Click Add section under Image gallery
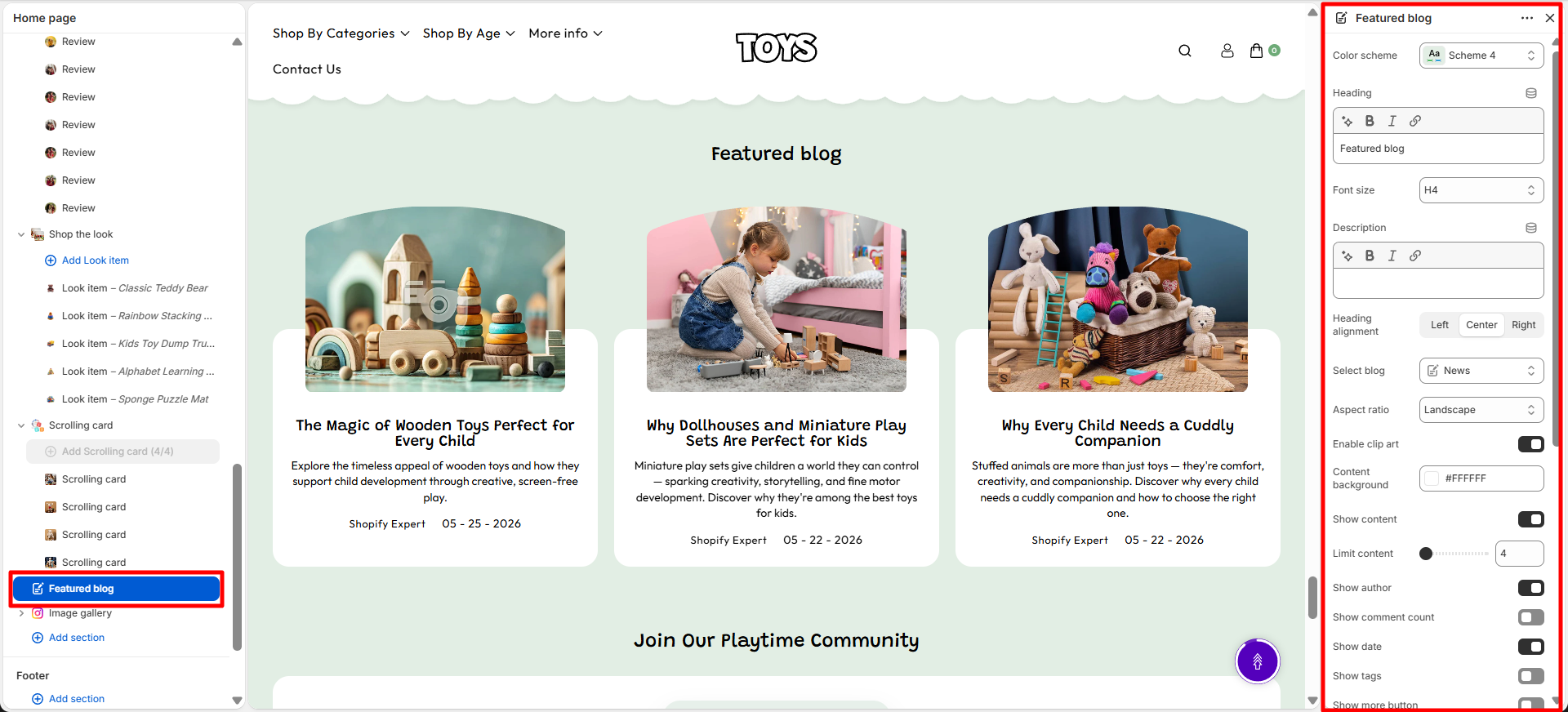1568x712 pixels. pyautogui.click(x=77, y=638)
